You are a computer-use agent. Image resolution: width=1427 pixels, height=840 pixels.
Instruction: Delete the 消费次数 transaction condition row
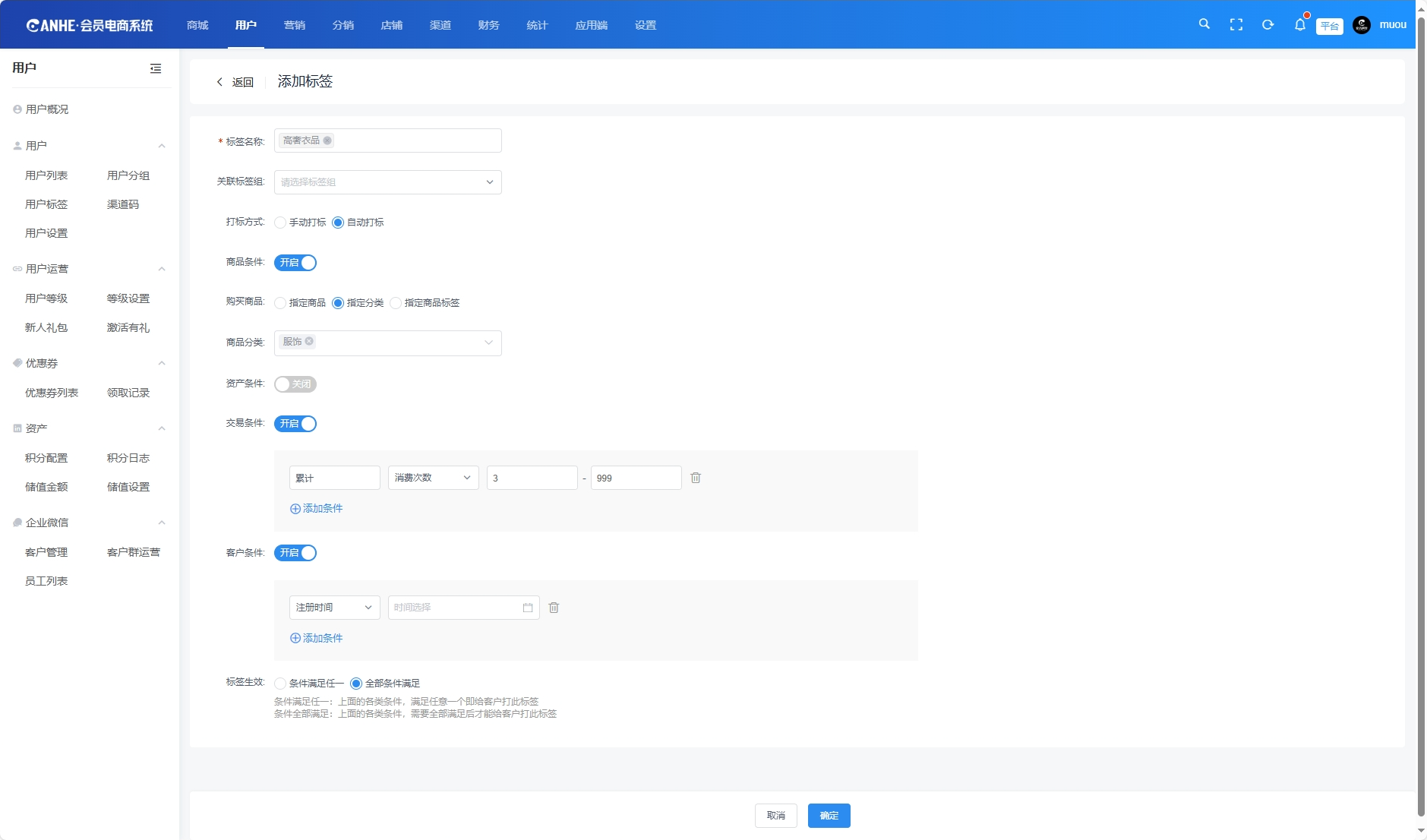point(695,478)
